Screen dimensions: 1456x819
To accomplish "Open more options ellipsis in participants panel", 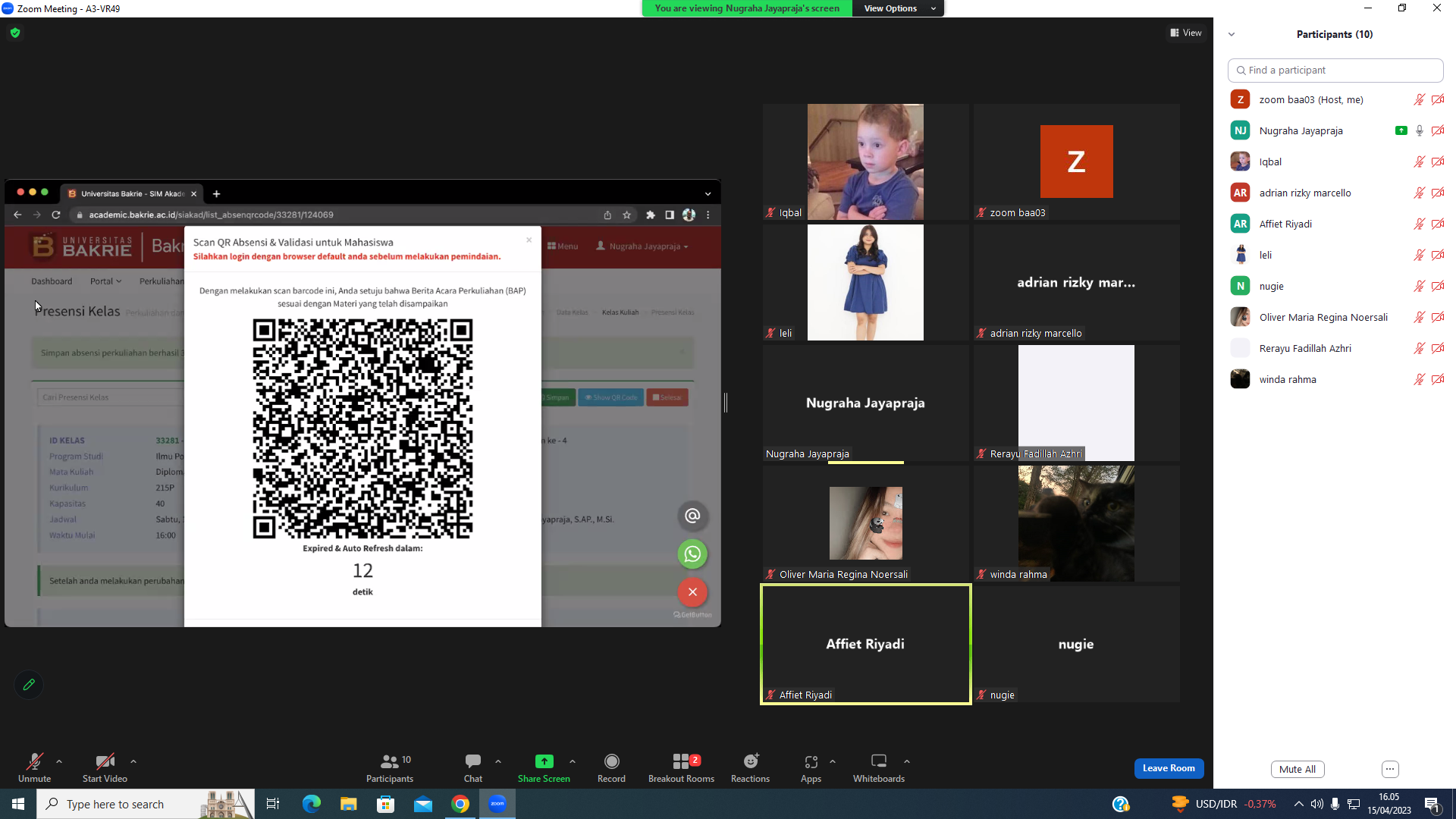I will click(1390, 769).
